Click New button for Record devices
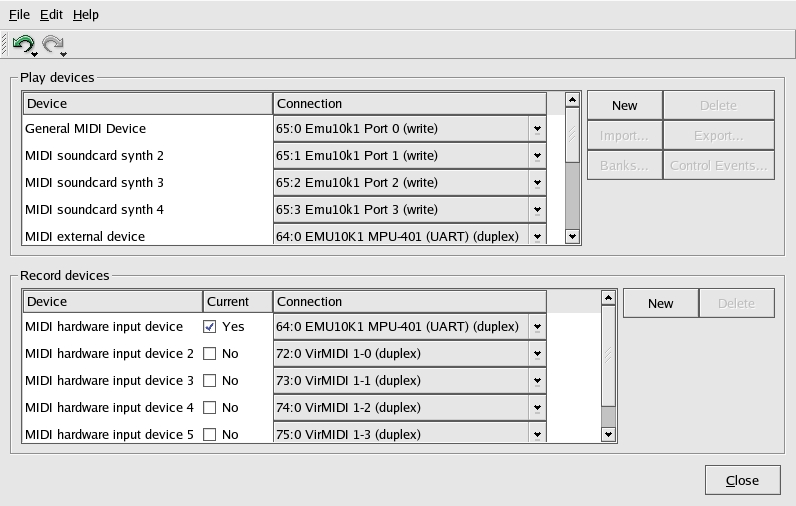This screenshot has width=796, height=506. click(660, 303)
